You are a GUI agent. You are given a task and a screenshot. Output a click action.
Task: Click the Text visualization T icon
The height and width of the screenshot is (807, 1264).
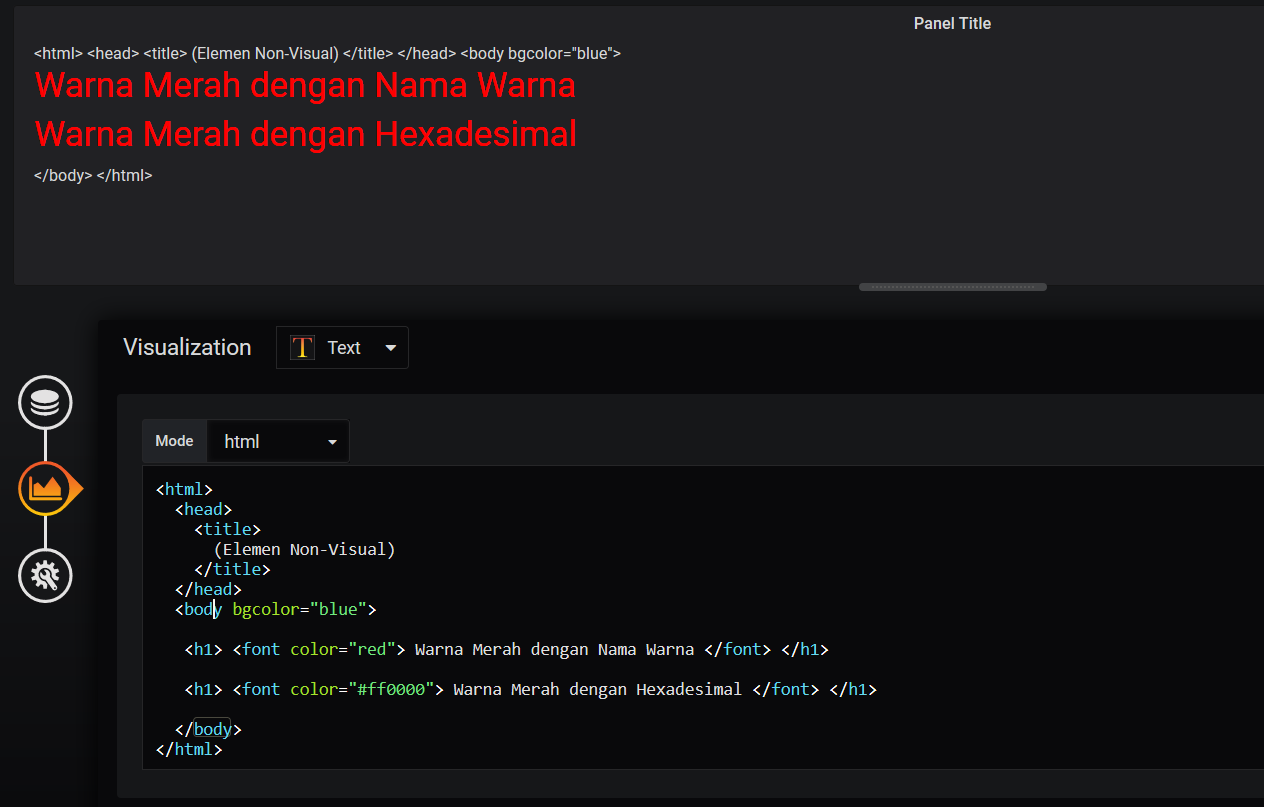(302, 347)
